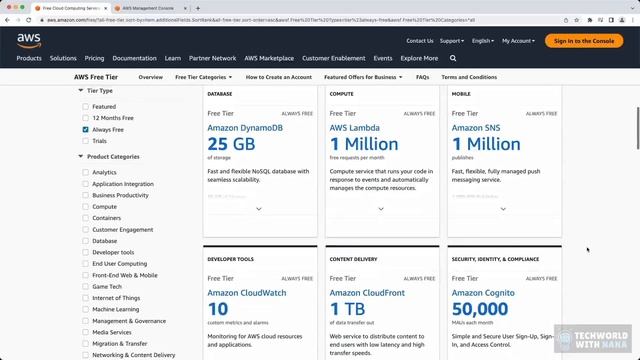Open the Documentation menu
The width and height of the screenshot is (640, 360).
pos(134,58)
